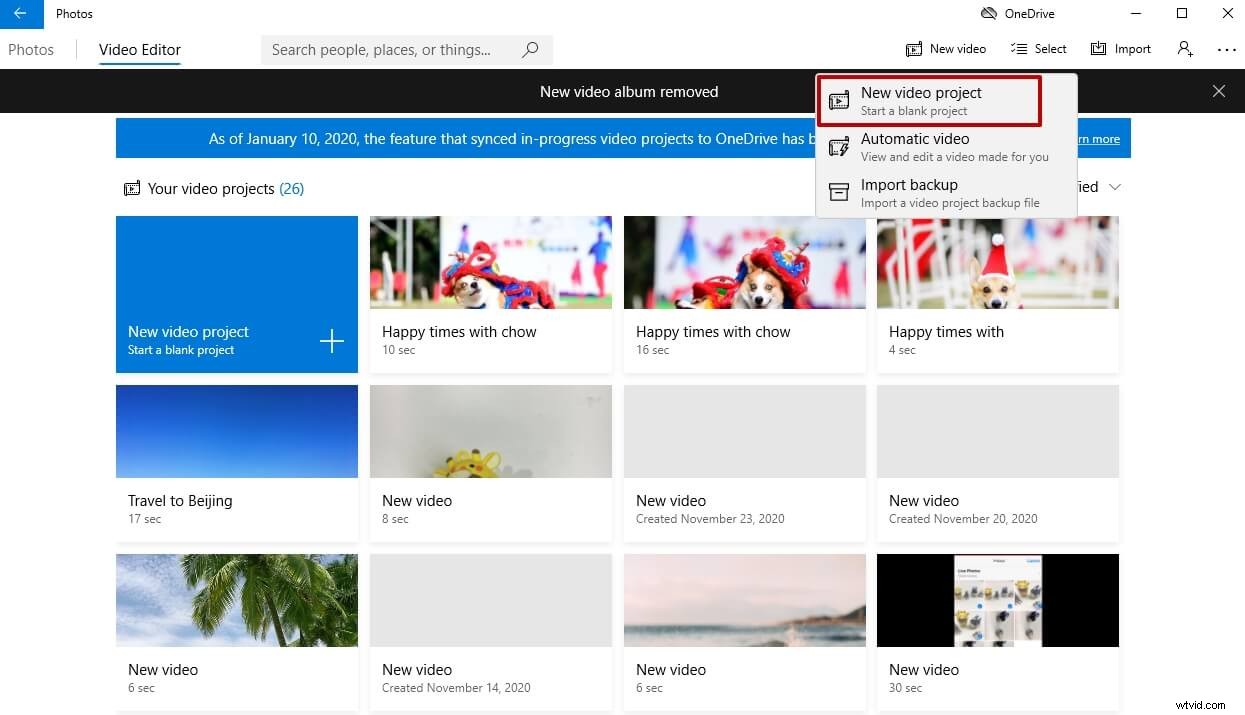
Task: Switch to the Photos tab
Action: point(31,49)
